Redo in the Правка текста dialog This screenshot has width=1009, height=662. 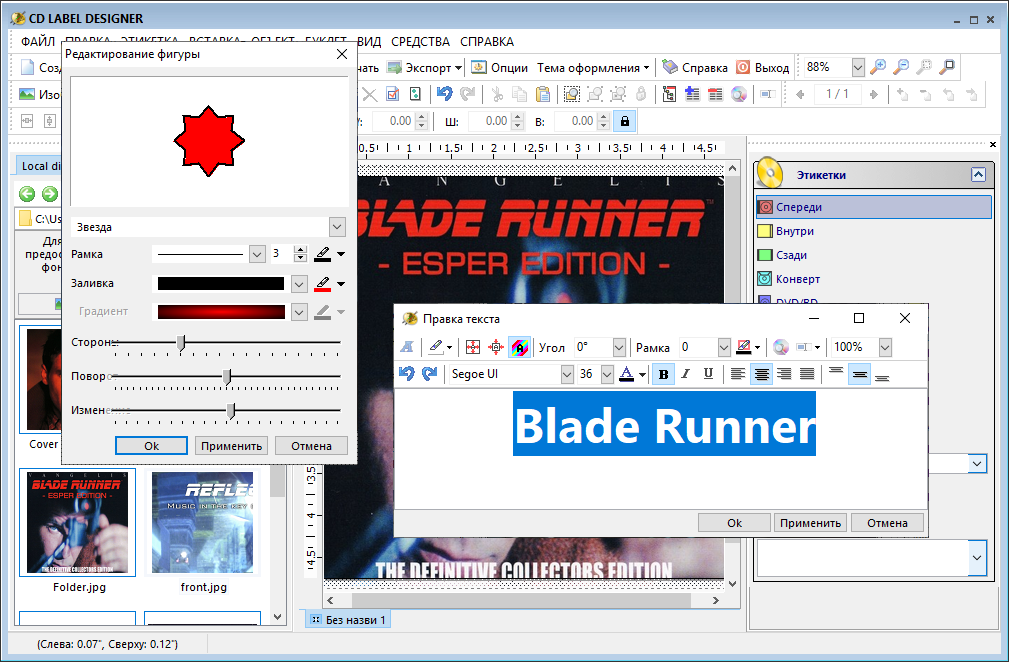(x=429, y=373)
